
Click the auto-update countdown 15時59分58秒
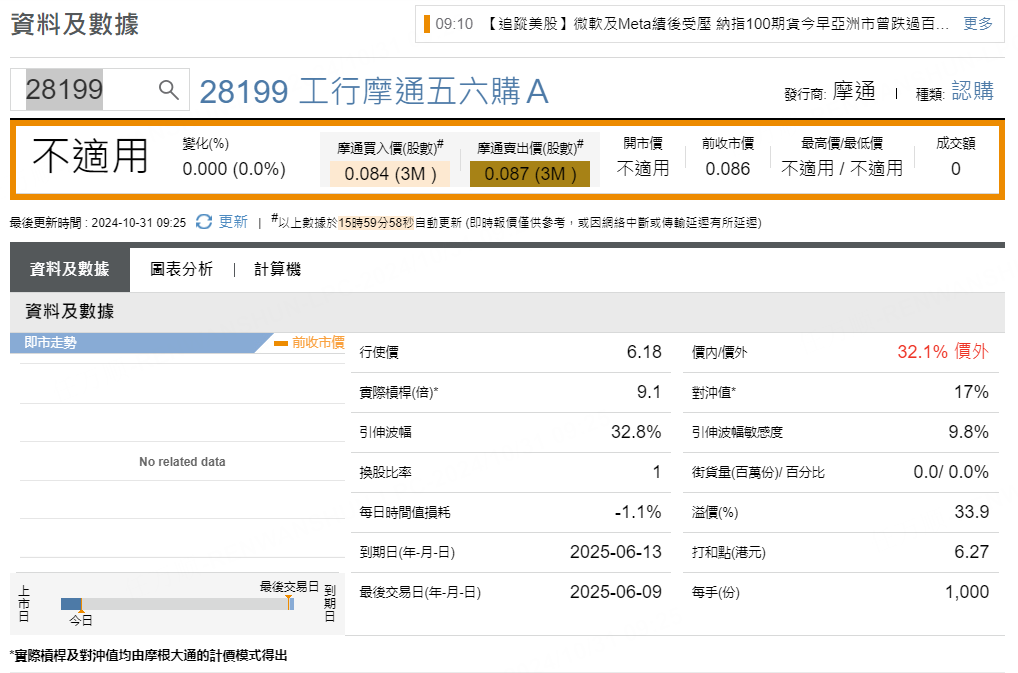376,223
